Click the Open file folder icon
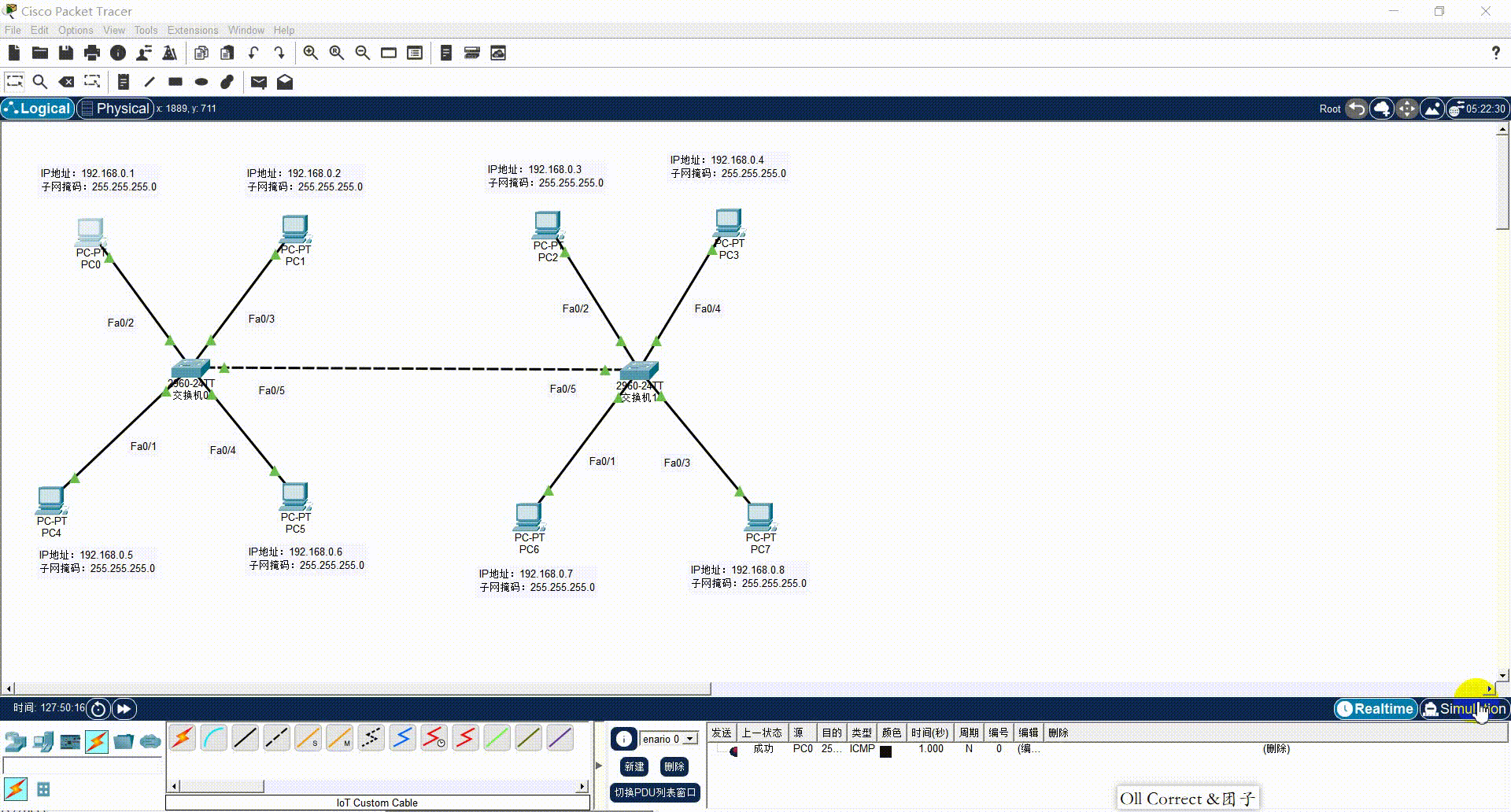Screen dimensions: 1511x812 point(40,53)
